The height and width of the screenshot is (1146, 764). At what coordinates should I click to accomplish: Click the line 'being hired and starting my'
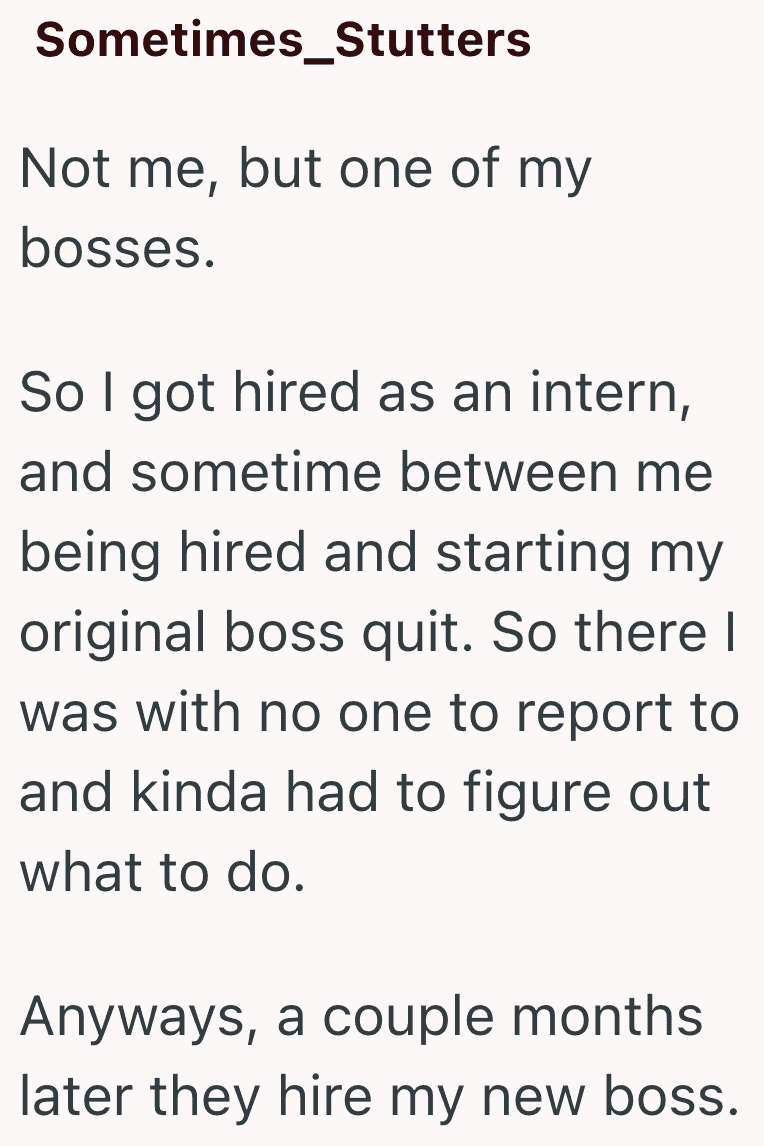(x=371, y=555)
